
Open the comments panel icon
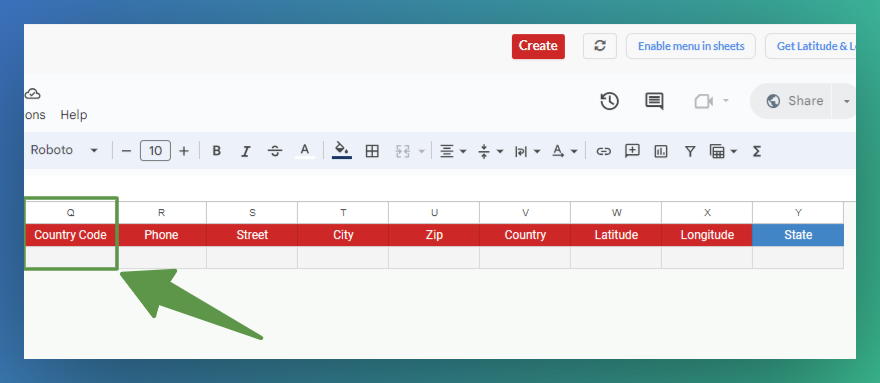point(654,101)
